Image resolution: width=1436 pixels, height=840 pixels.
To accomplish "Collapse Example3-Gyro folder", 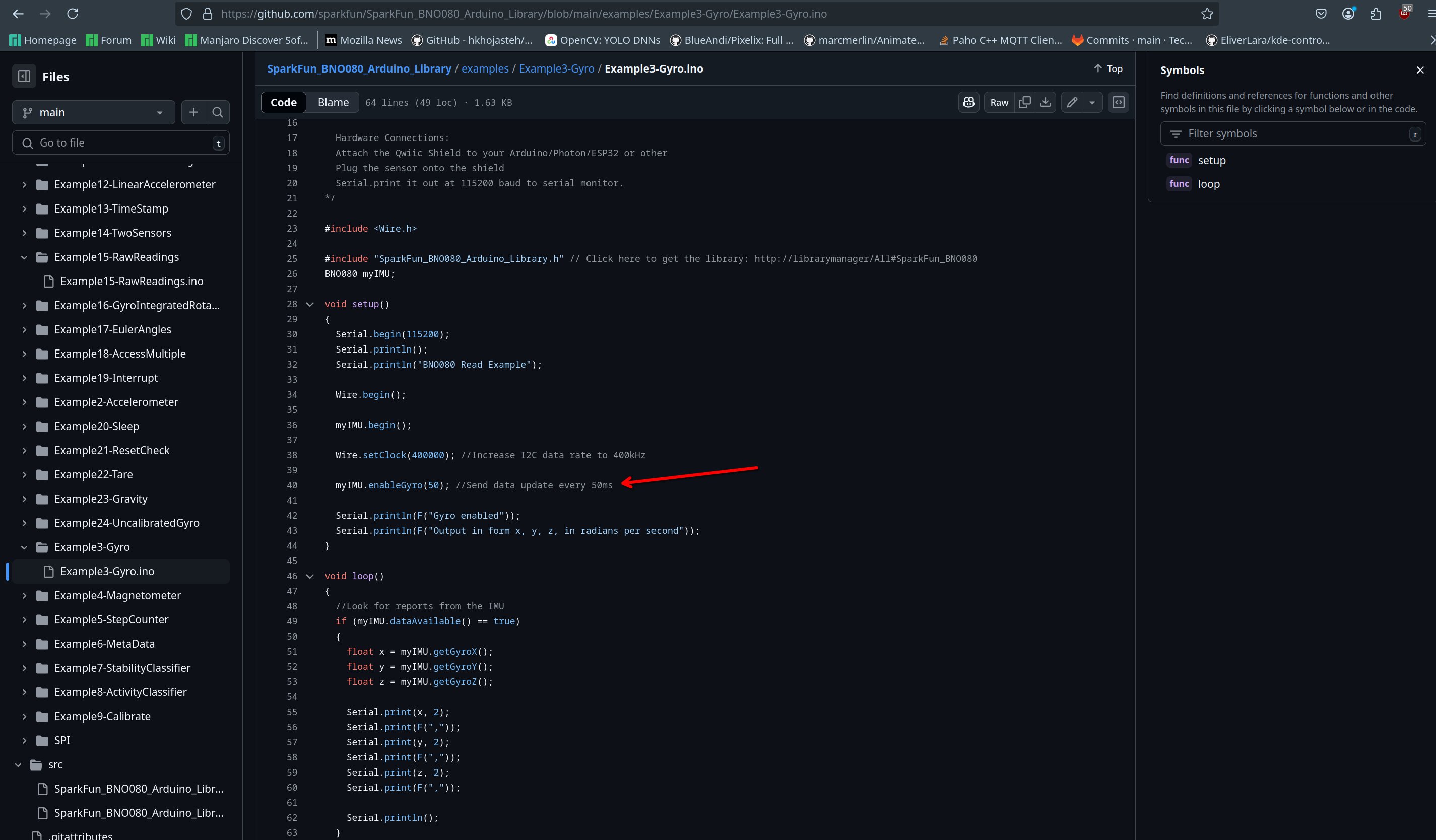I will coord(24,547).
